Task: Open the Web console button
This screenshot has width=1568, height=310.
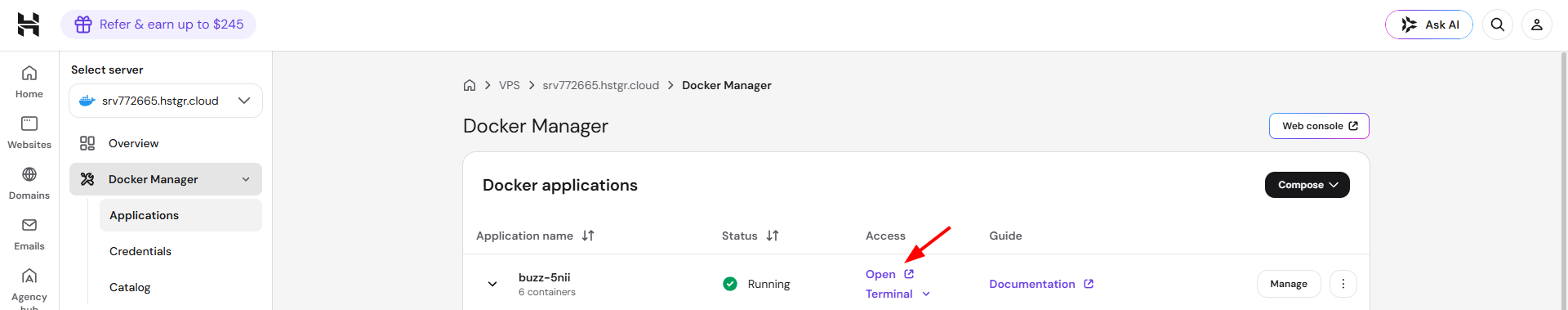Action: (x=1319, y=126)
